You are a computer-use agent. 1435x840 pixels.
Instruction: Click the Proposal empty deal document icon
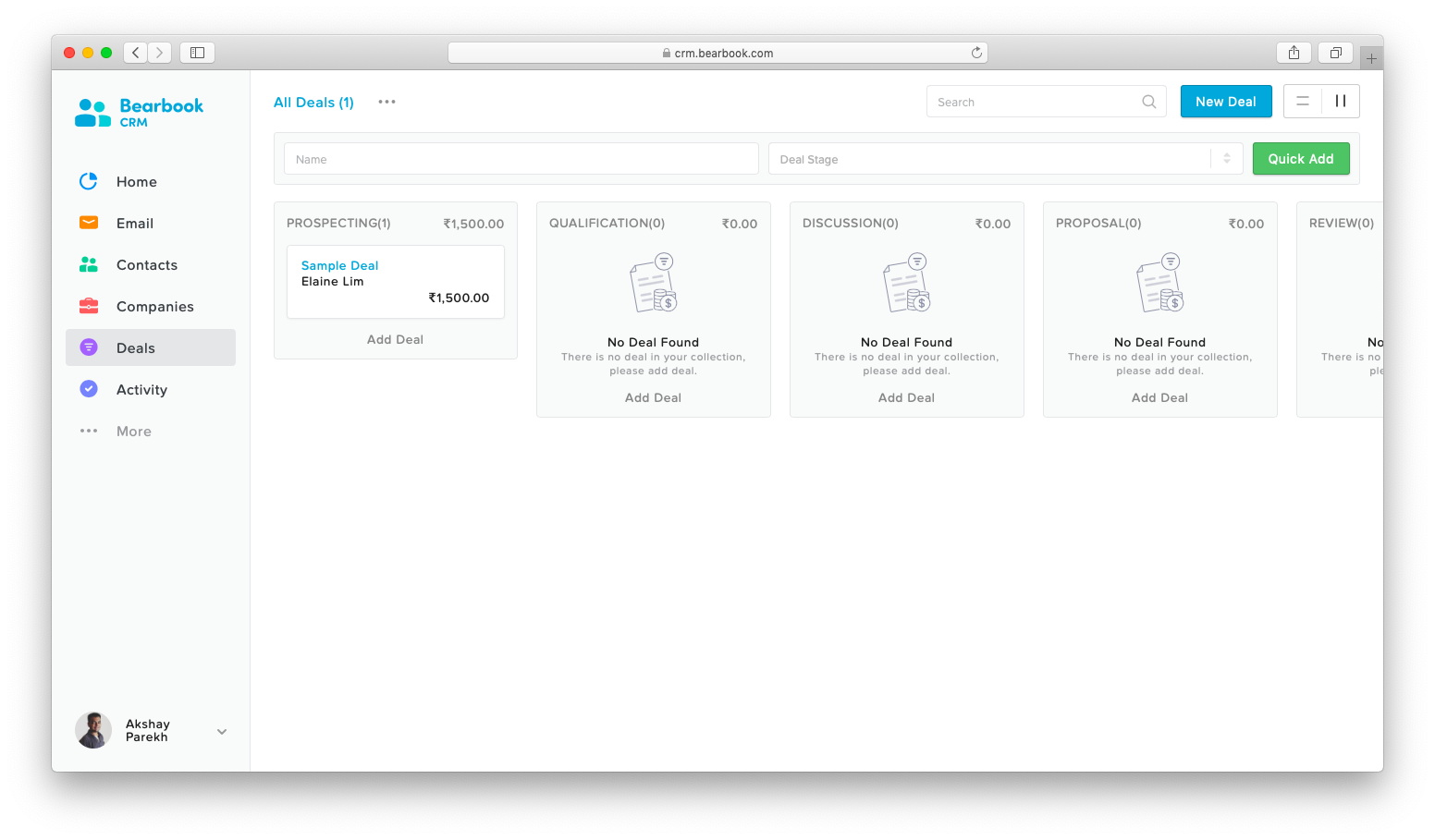[x=1160, y=283]
